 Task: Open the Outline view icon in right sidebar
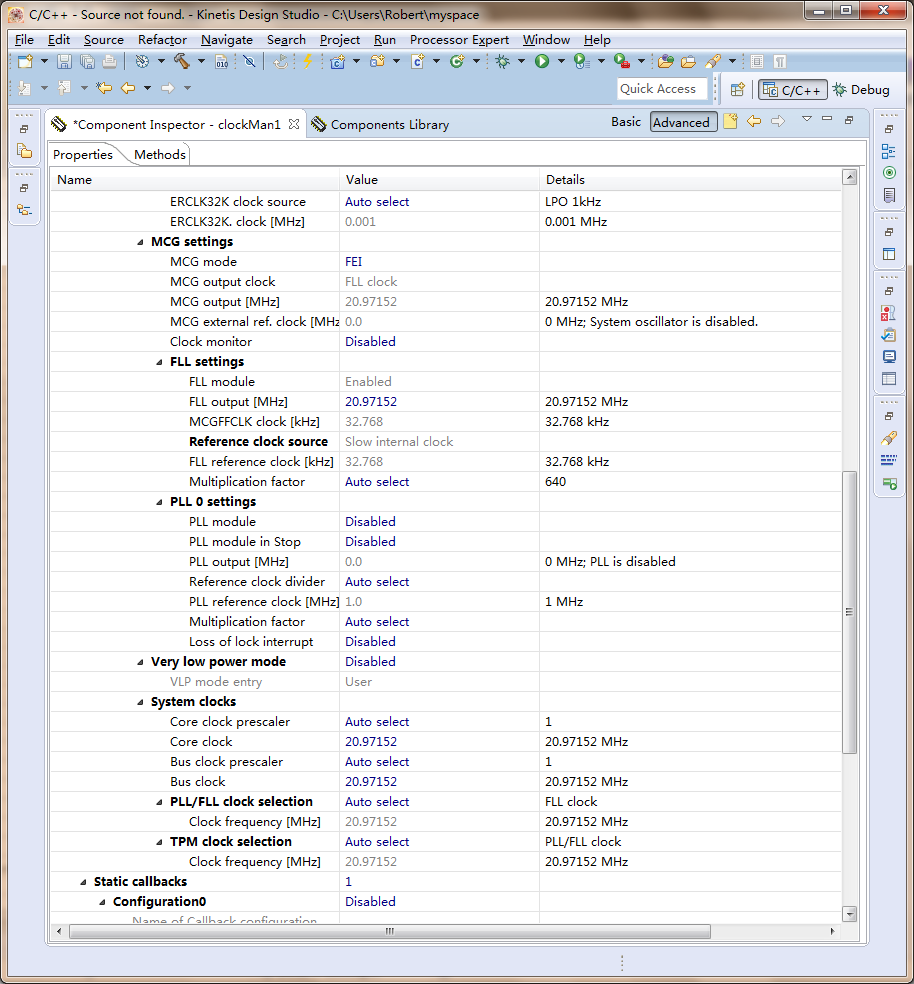pyautogui.click(x=888, y=151)
